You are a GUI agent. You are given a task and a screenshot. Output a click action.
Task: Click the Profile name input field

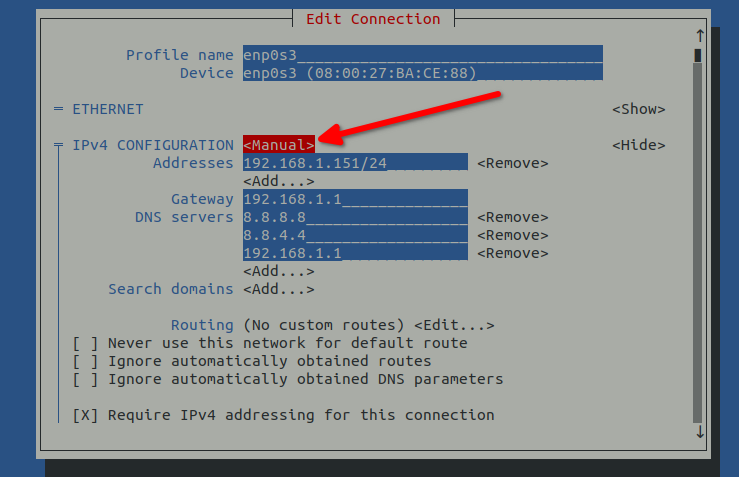[422, 55]
